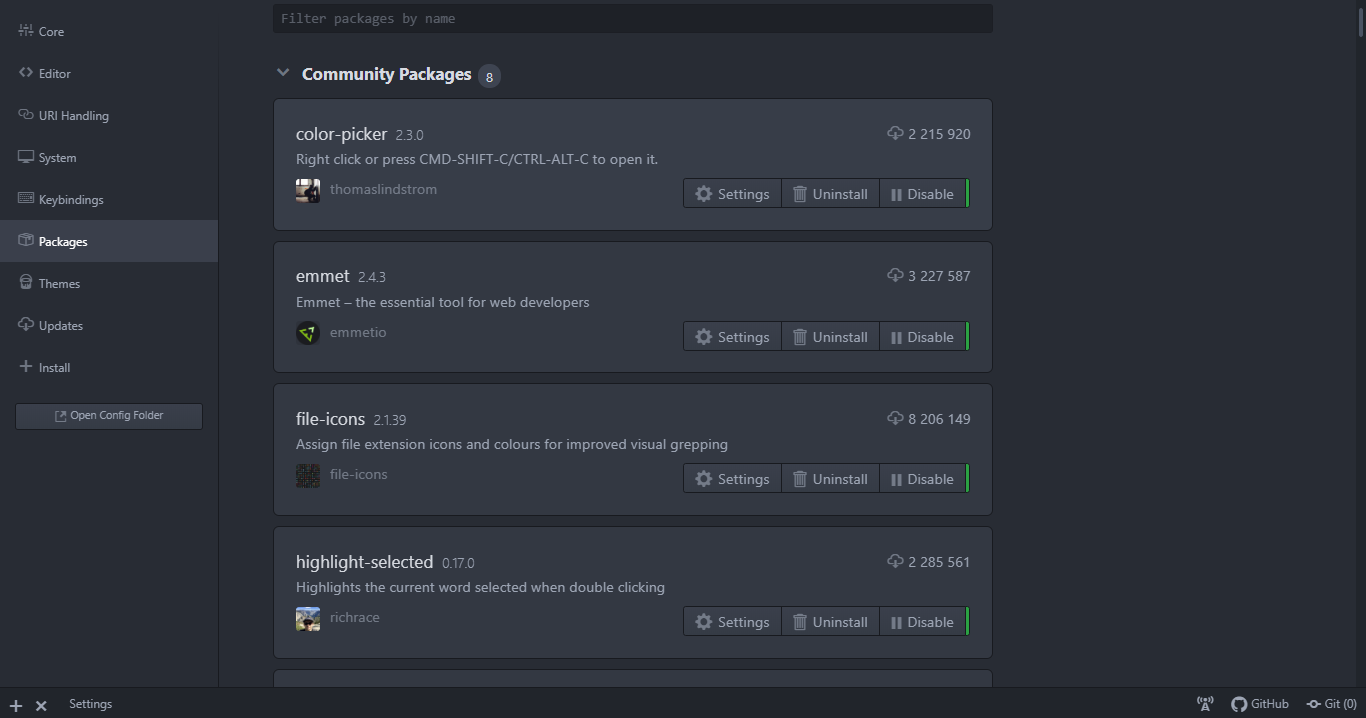Open System settings section
This screenshot has width=1366, height=718.
coord(108,157)
